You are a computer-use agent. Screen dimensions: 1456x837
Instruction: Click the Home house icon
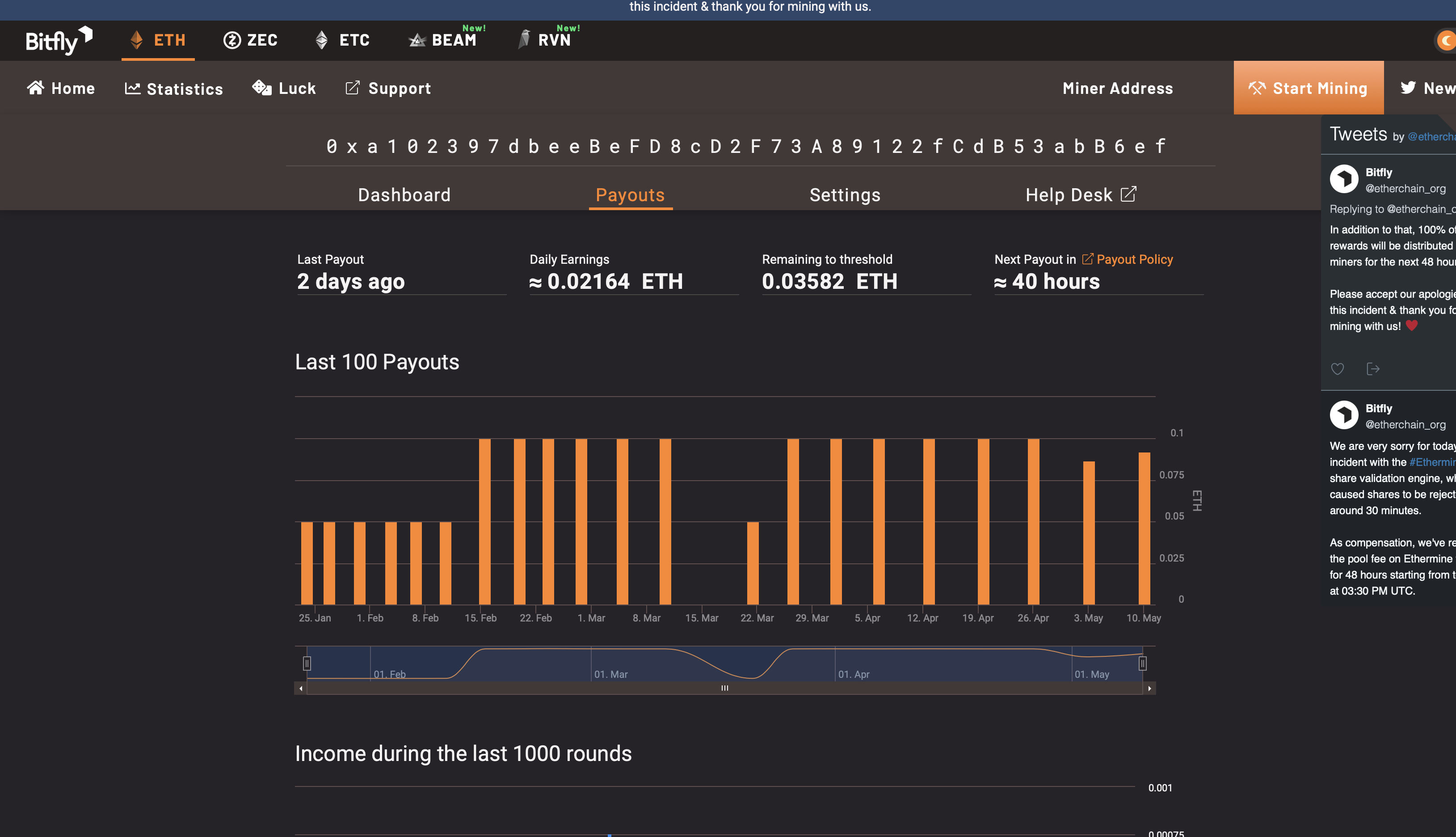36,87
